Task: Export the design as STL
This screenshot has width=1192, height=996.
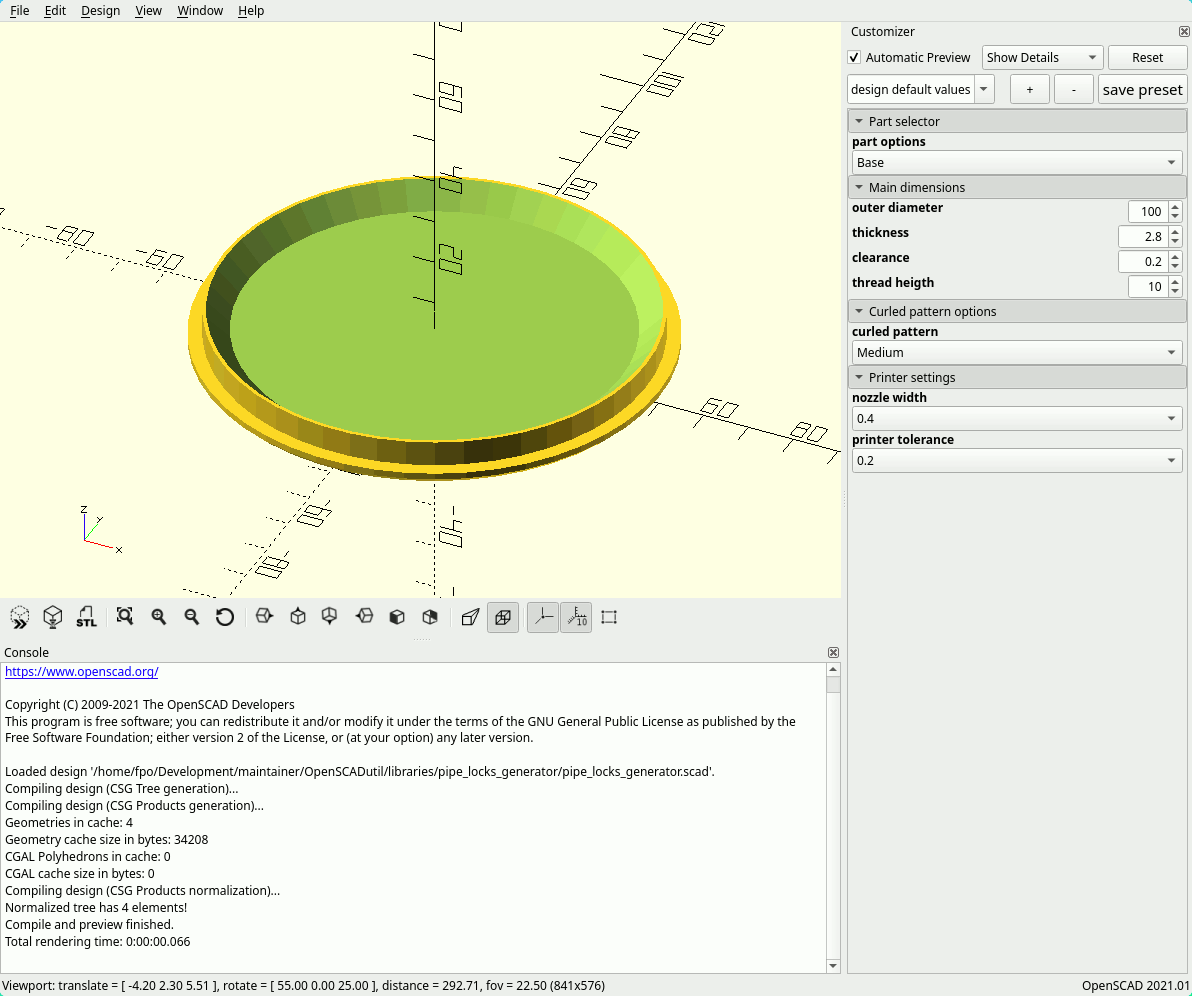Action: 87,617
